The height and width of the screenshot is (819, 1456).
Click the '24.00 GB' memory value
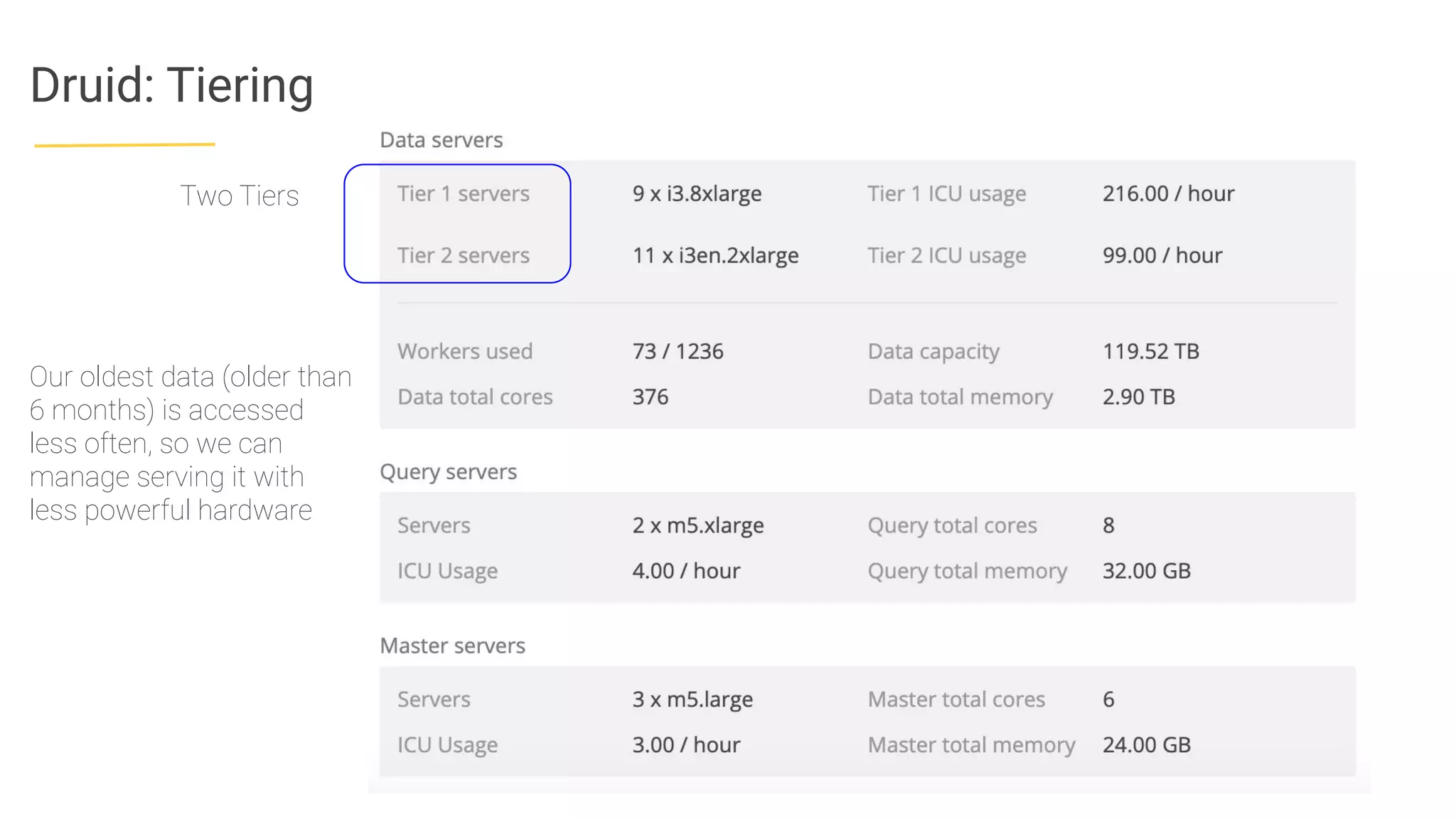[1147, 745]
